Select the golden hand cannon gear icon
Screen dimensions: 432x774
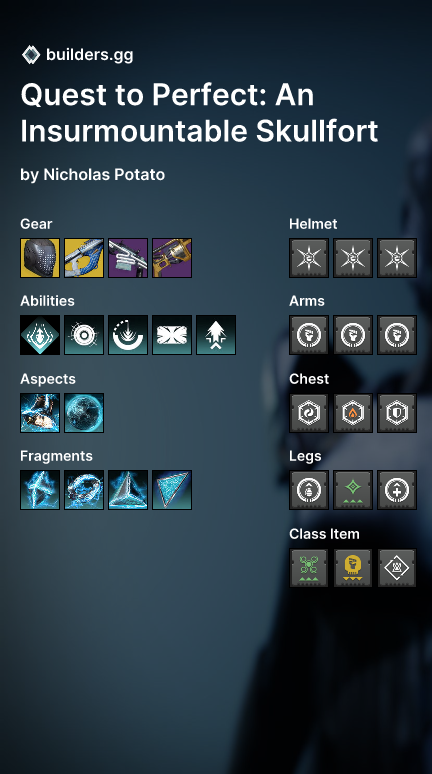click(172, 258)
